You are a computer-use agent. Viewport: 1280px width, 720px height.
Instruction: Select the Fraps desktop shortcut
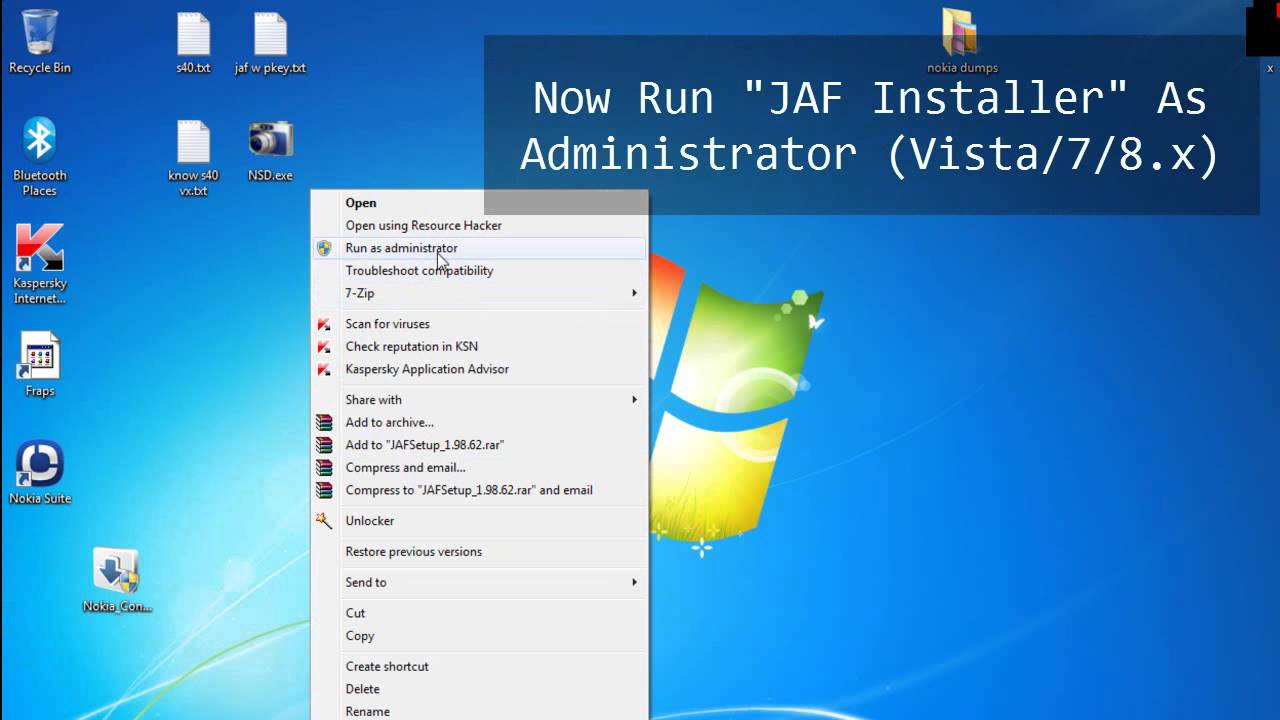click(x=40, y=365)
